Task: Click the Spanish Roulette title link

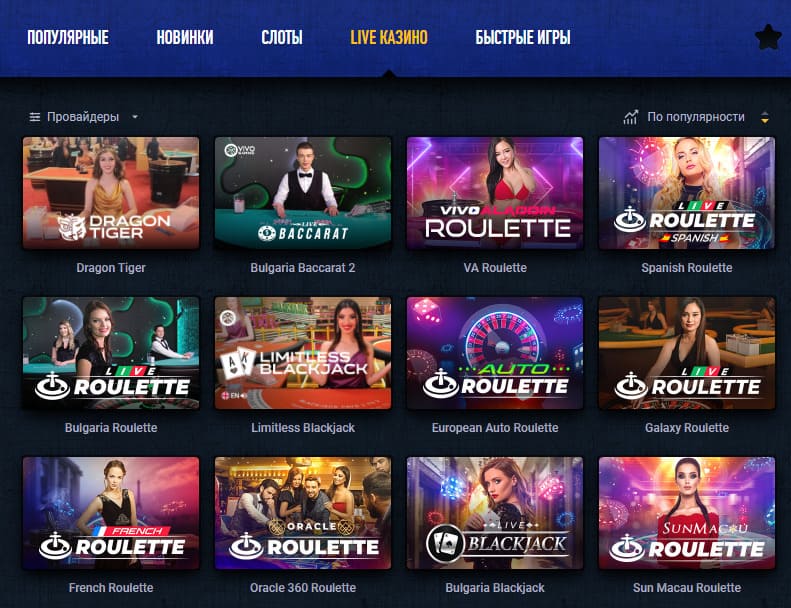Action: tap(687, 268)
